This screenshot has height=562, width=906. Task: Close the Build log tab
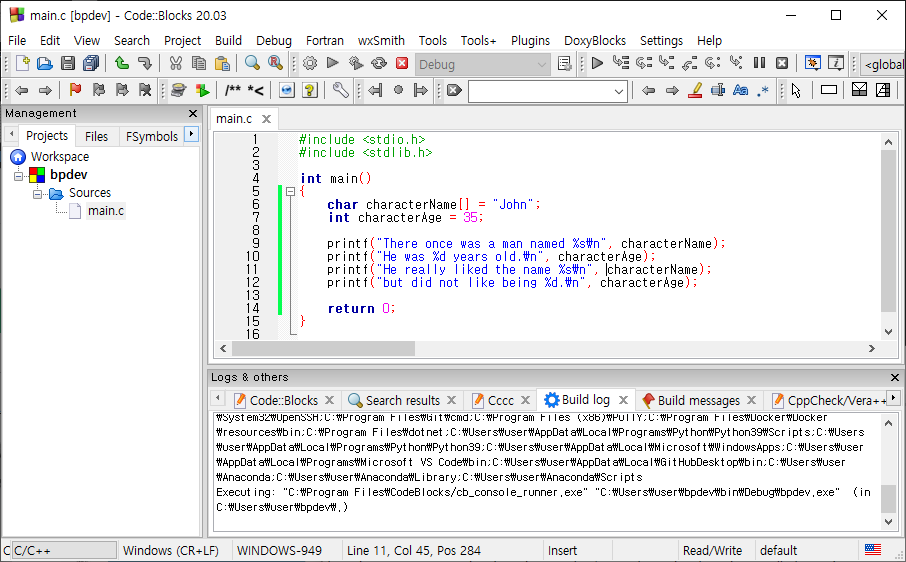(x=623, y=400)
